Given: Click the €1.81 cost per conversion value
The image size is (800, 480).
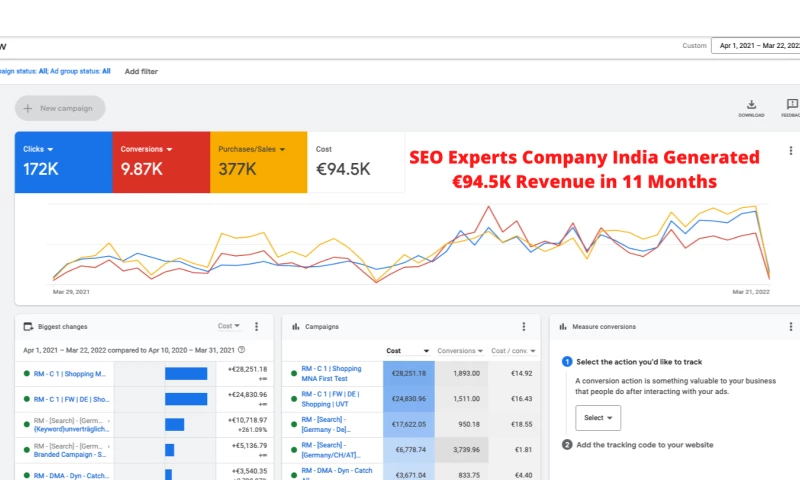Looking at the screenshot, I should pos(523,450).
